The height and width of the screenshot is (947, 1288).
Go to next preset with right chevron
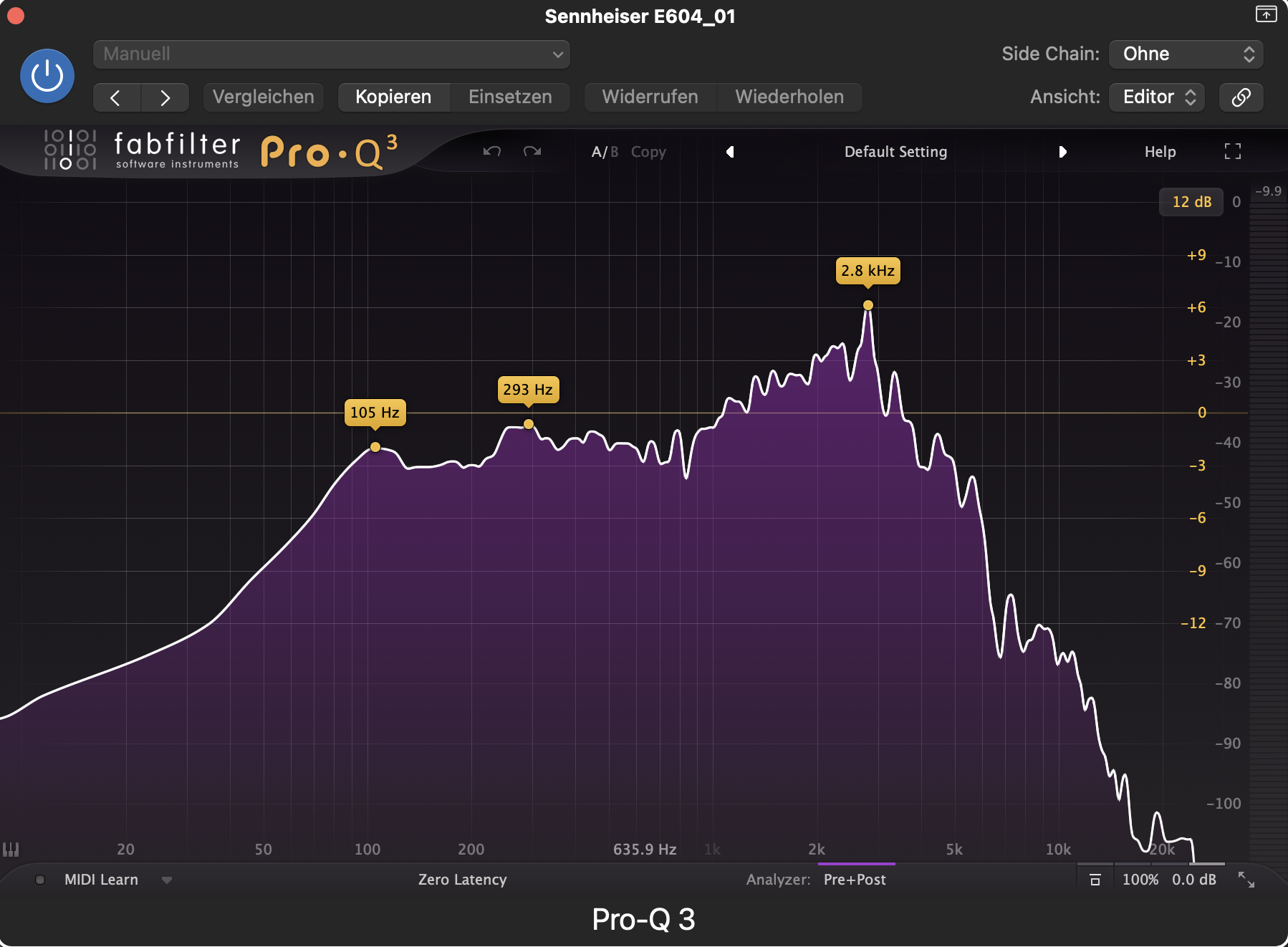click(x=165, y=97)
